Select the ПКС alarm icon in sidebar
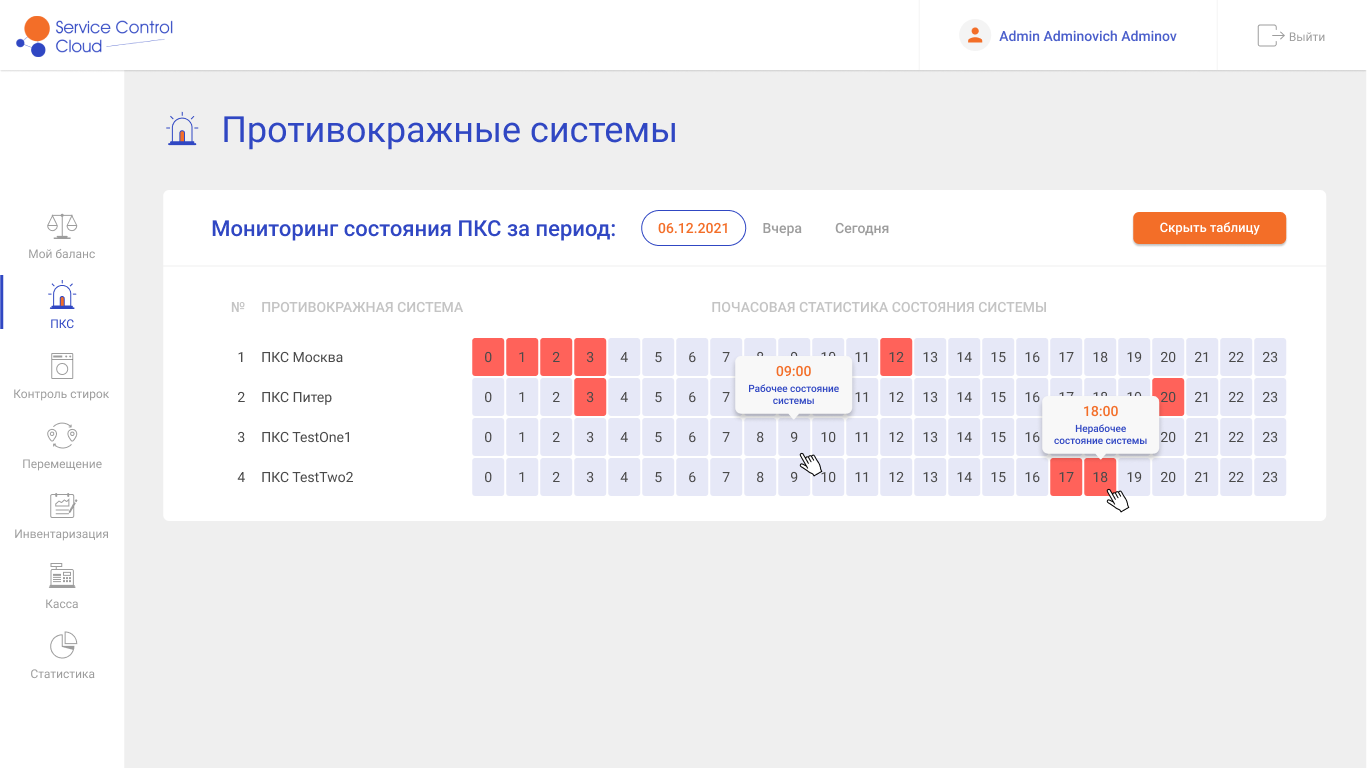 [62, 296]
